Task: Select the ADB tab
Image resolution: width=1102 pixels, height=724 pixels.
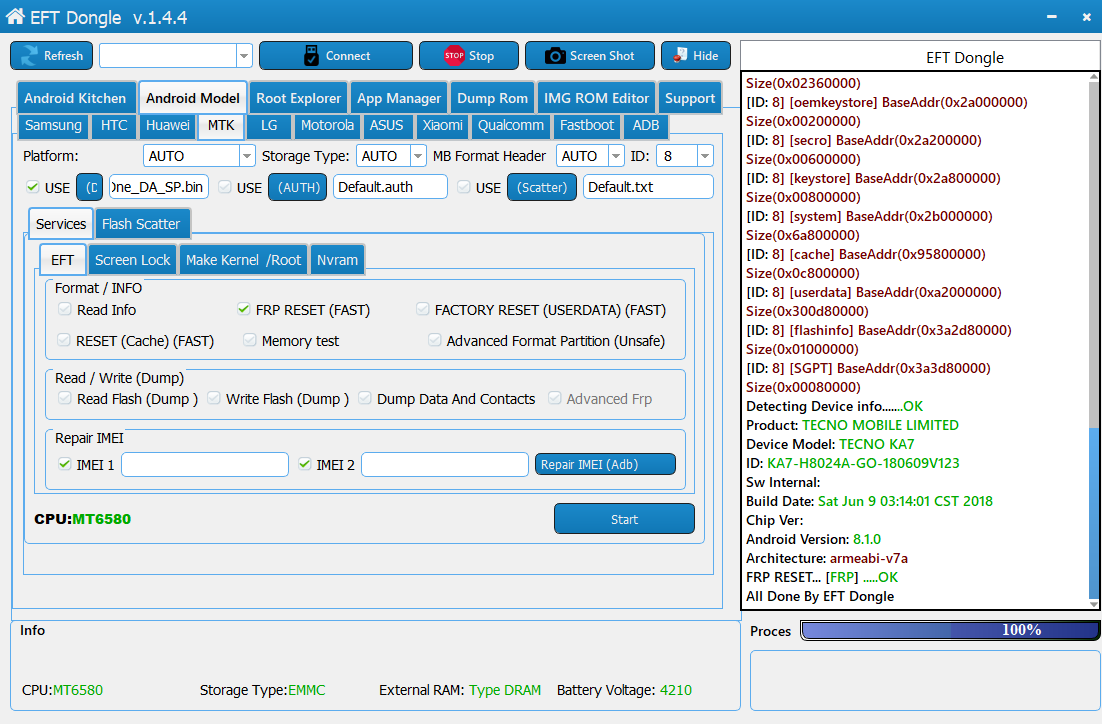Action: coord(646,125)
